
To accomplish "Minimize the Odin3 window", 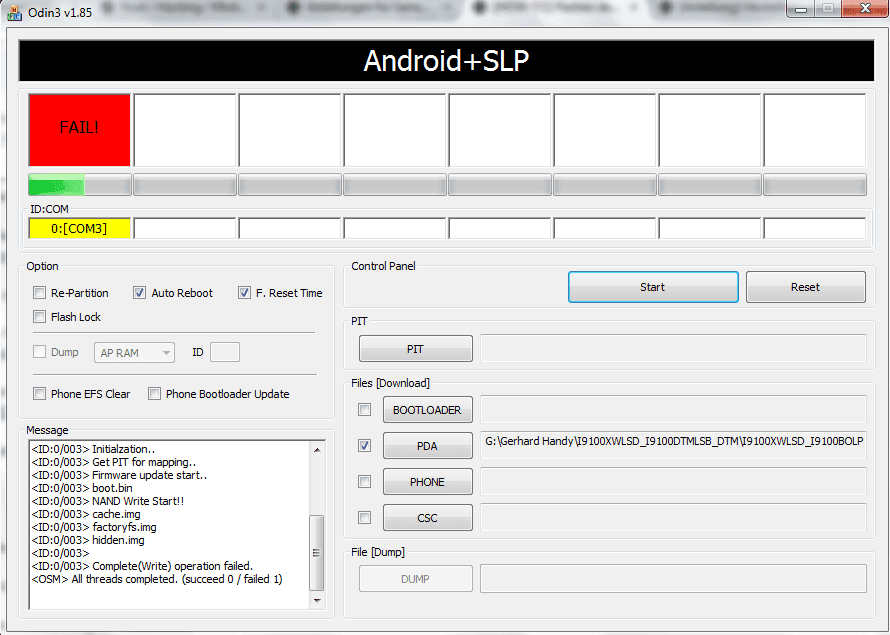I will pyautogui.click(x=801, y=9).
